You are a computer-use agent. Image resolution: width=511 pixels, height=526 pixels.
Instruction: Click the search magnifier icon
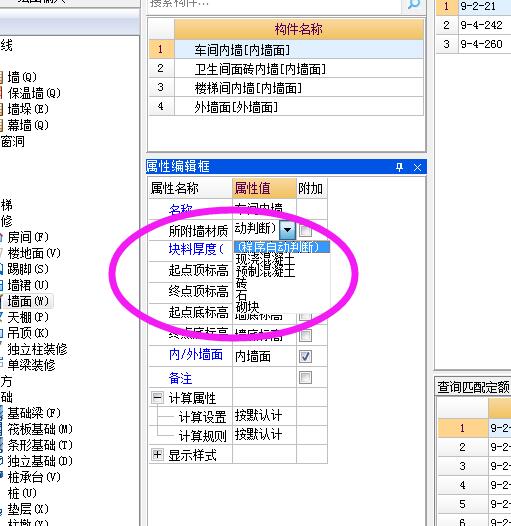[414, 4]
